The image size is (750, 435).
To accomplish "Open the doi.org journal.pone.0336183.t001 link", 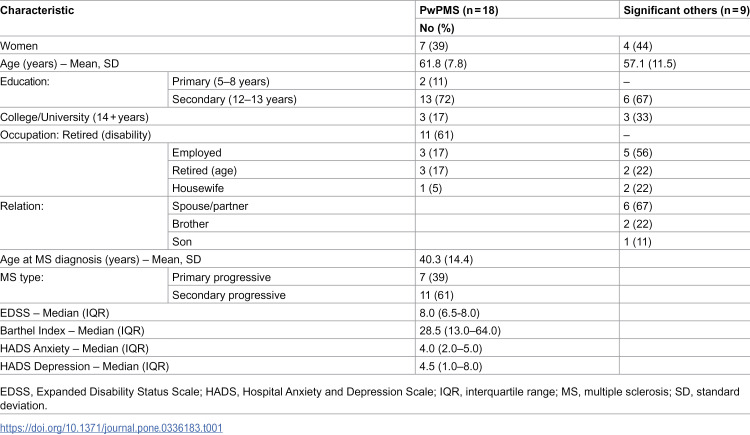I will point(111,428).
